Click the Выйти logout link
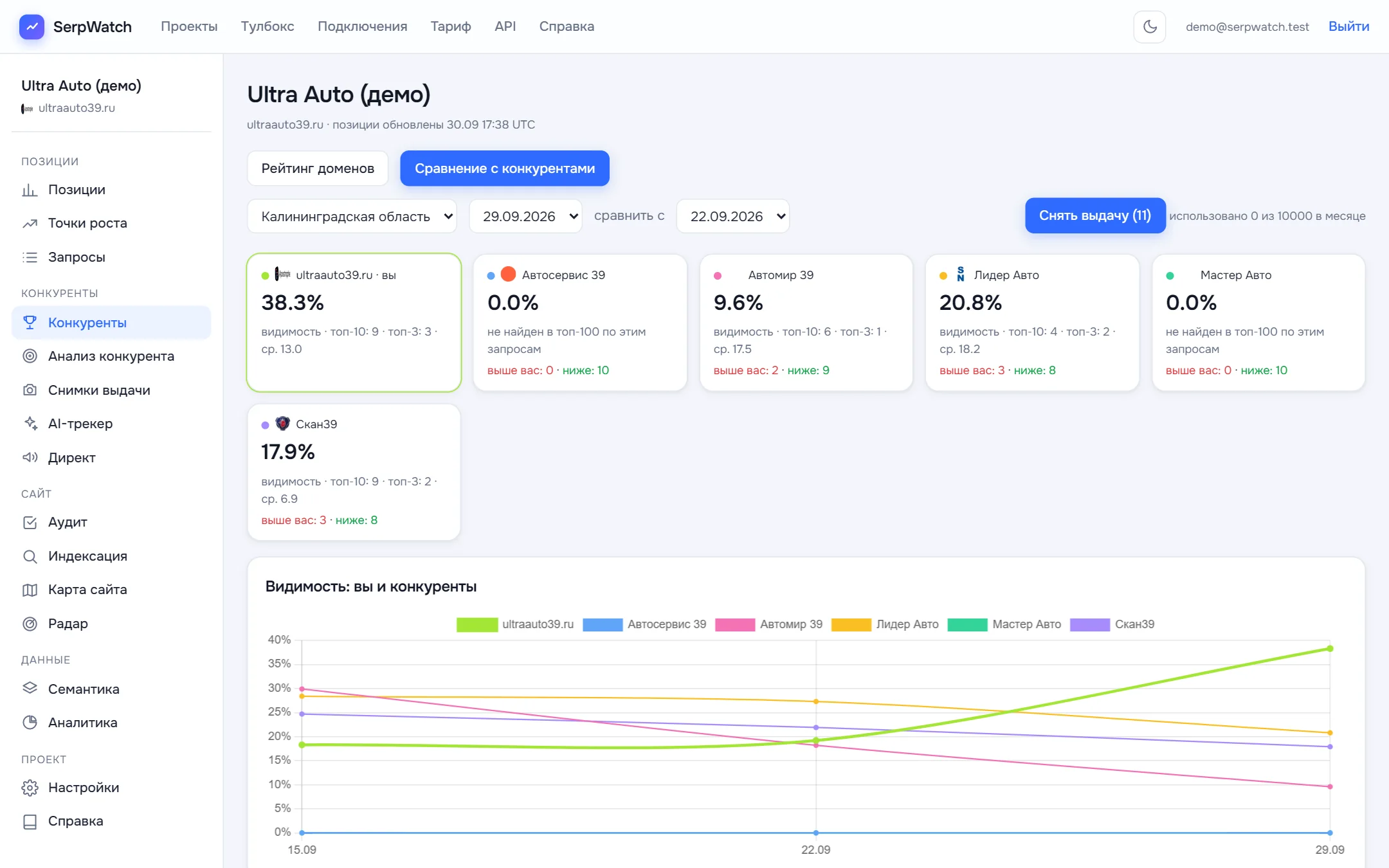Viewport: 1389px width, 868px height. (1348, 26)
